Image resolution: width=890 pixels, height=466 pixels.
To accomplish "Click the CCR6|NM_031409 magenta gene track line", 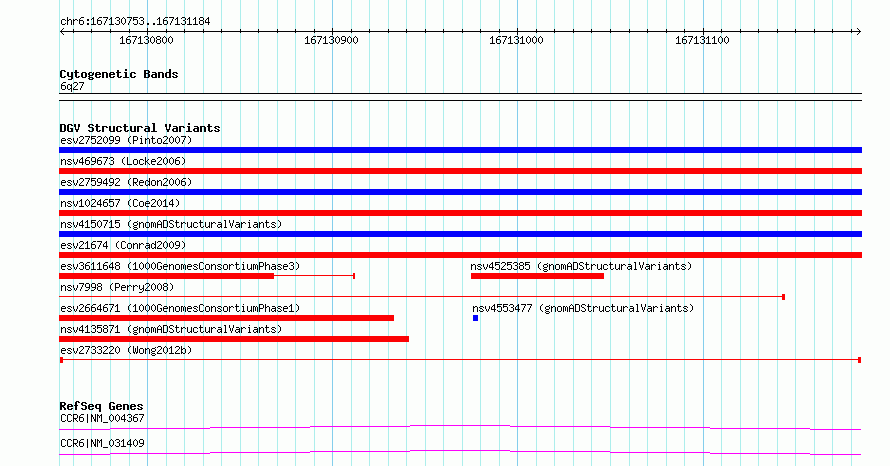I will coord(460,452).
